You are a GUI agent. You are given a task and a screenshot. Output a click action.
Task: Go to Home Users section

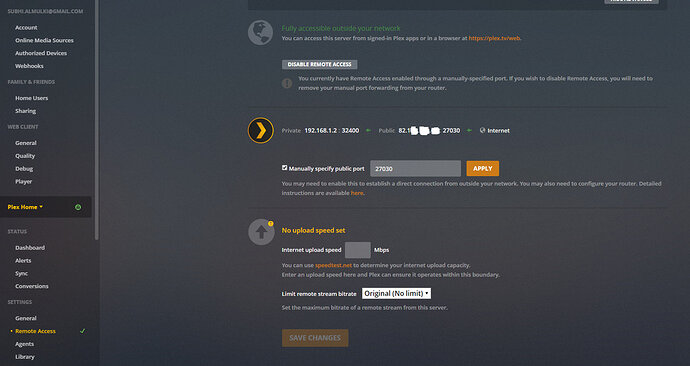click(32, 98)
